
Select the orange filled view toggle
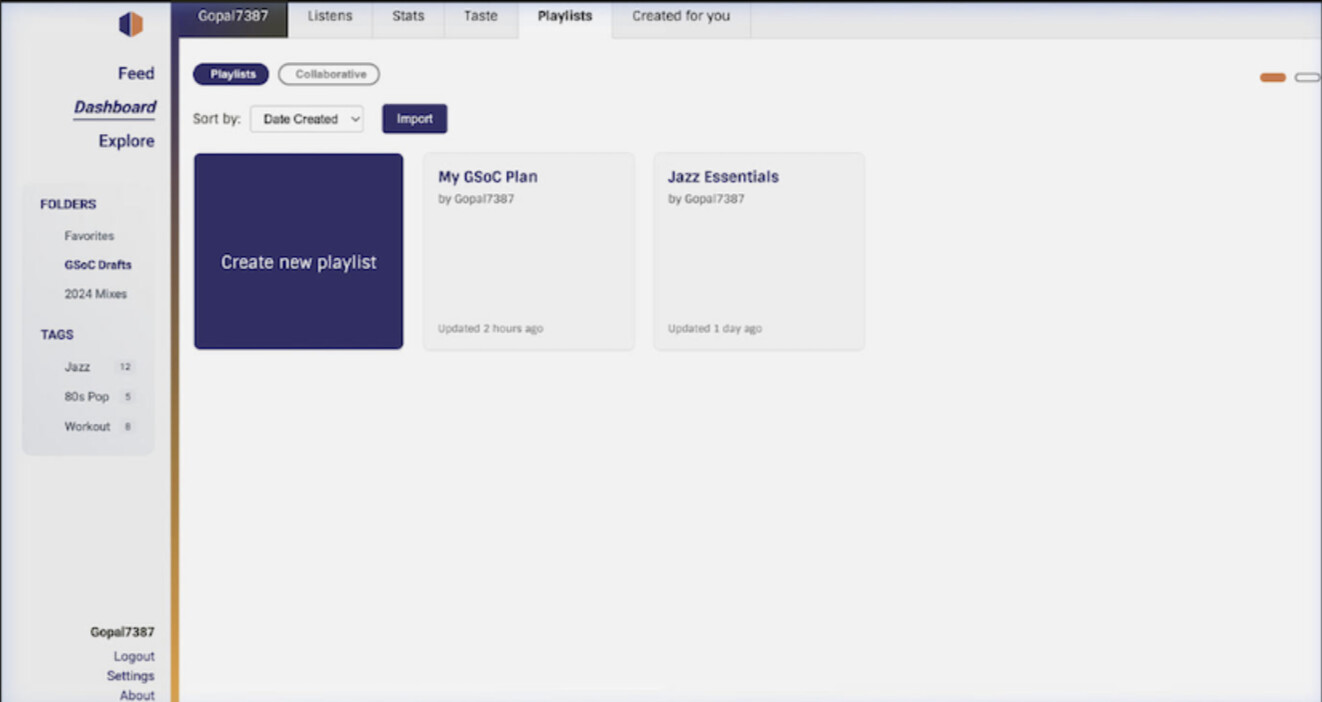point(1272,77)
